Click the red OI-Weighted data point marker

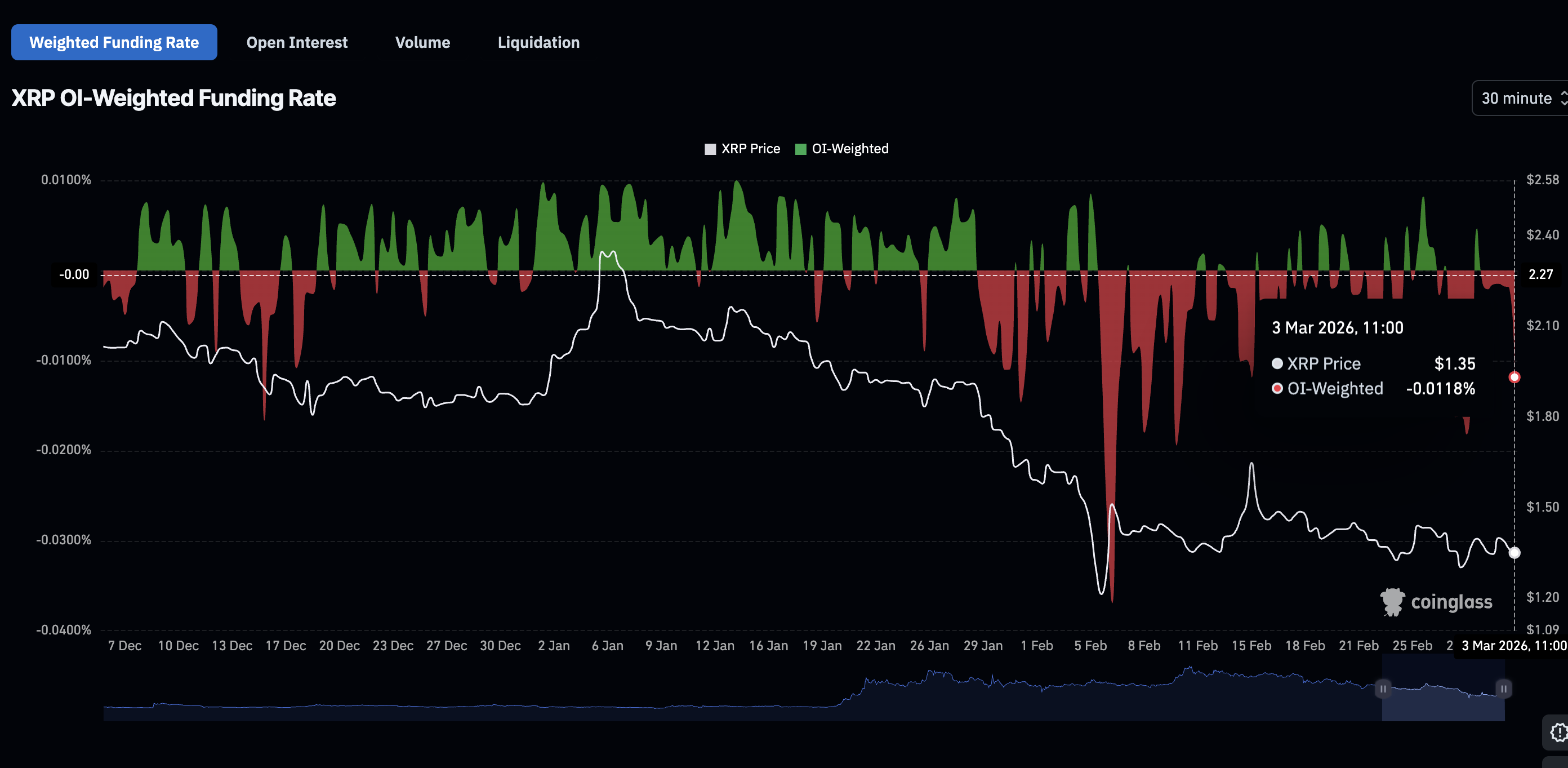coord(1514,377)
